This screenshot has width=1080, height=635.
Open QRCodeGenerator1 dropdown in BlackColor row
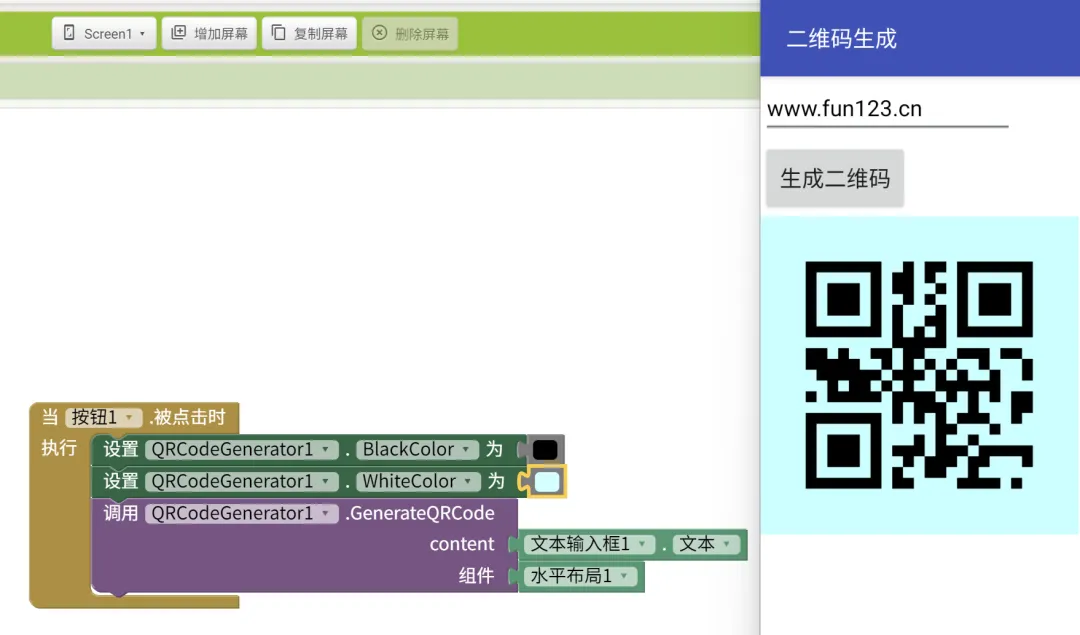coord(242,450)
